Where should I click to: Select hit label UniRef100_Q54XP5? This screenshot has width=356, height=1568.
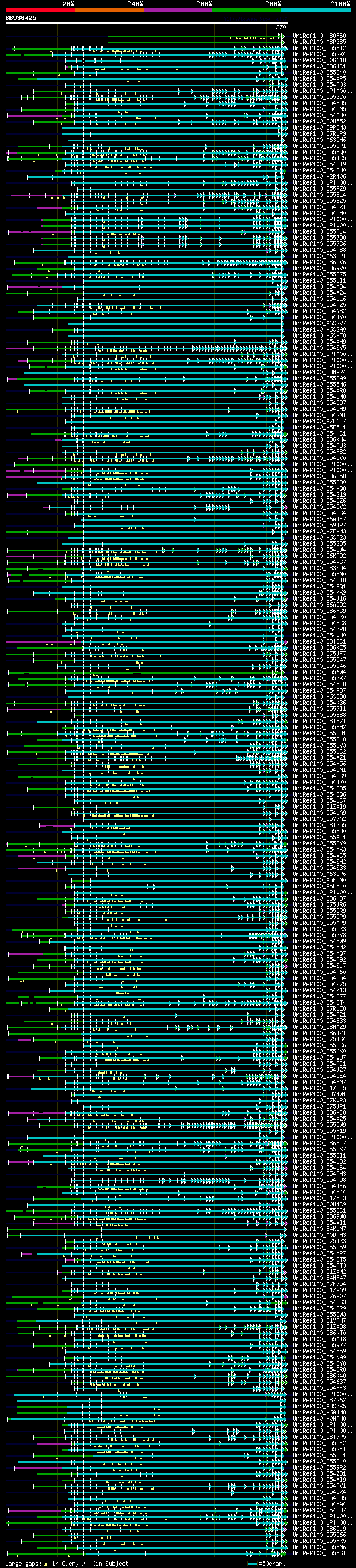pyautogui.click(x=319, y=78)
